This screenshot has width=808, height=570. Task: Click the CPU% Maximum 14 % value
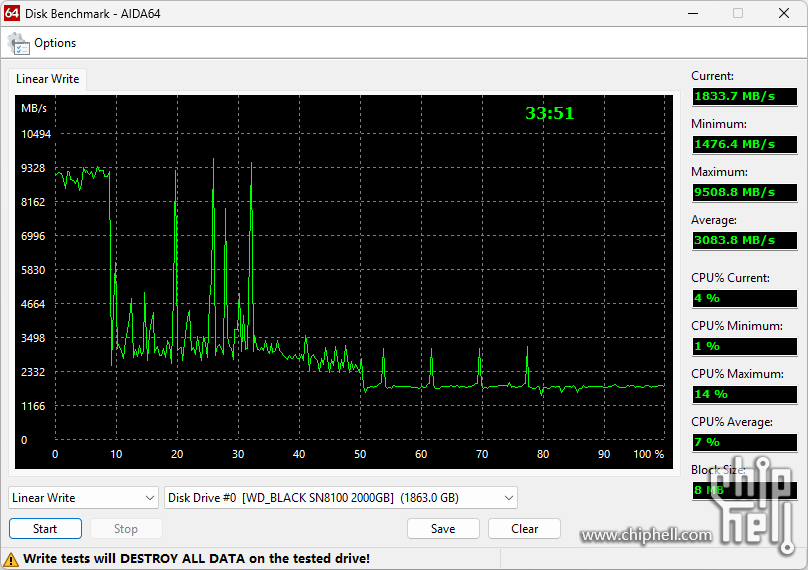pyautogui.click(x=745, y=394)
